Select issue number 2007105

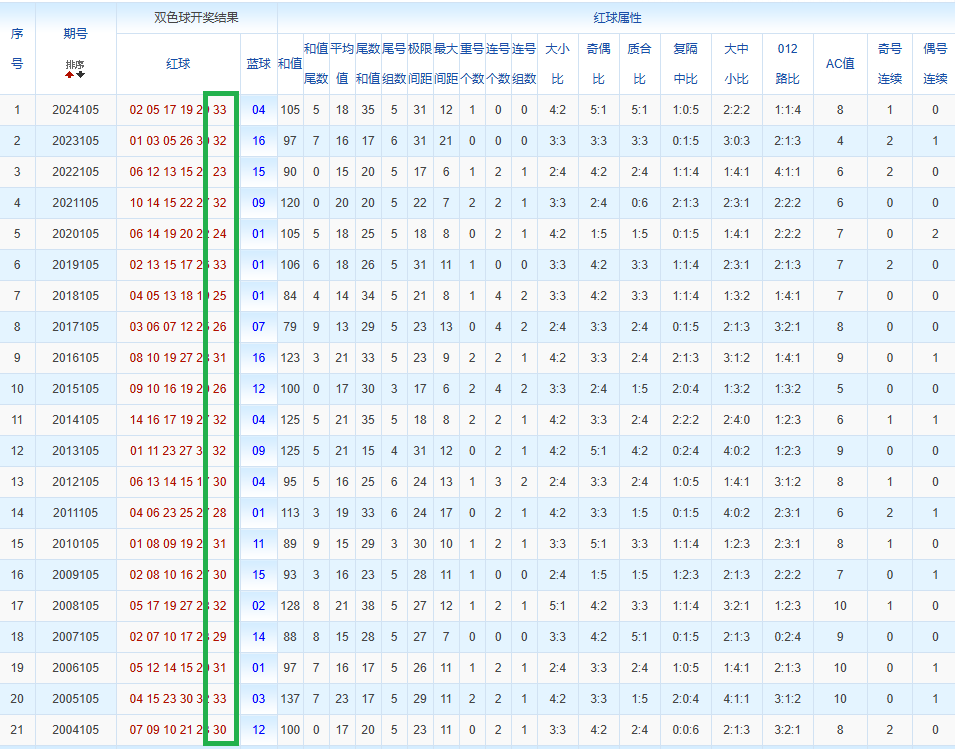click(x=76, y=637)
